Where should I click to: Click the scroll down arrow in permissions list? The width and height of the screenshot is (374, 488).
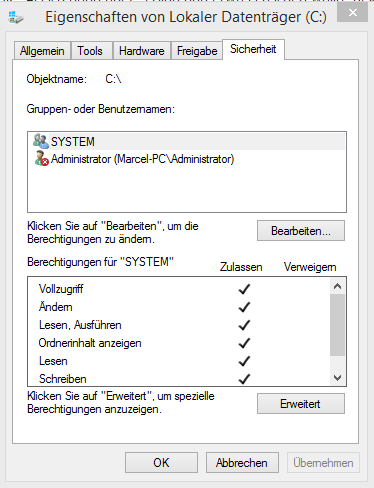pos(337,378)
